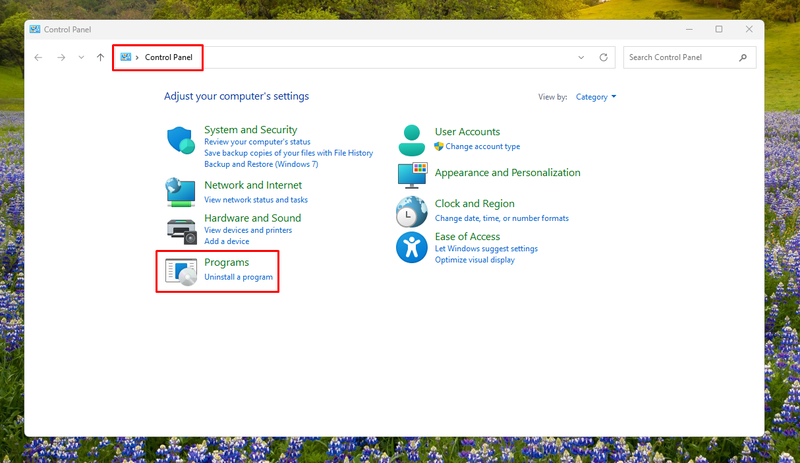Click the Network and Internet globe icon

[x=180, y=192]
